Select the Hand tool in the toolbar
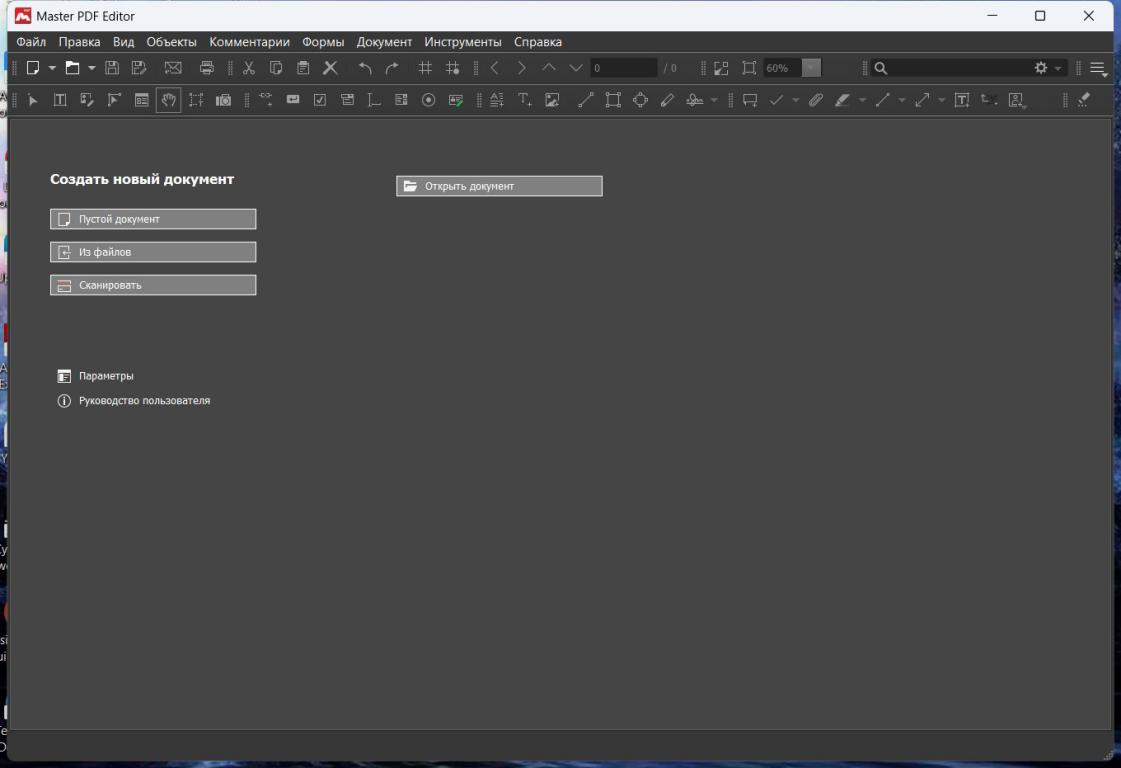 (x=168, y=100)
